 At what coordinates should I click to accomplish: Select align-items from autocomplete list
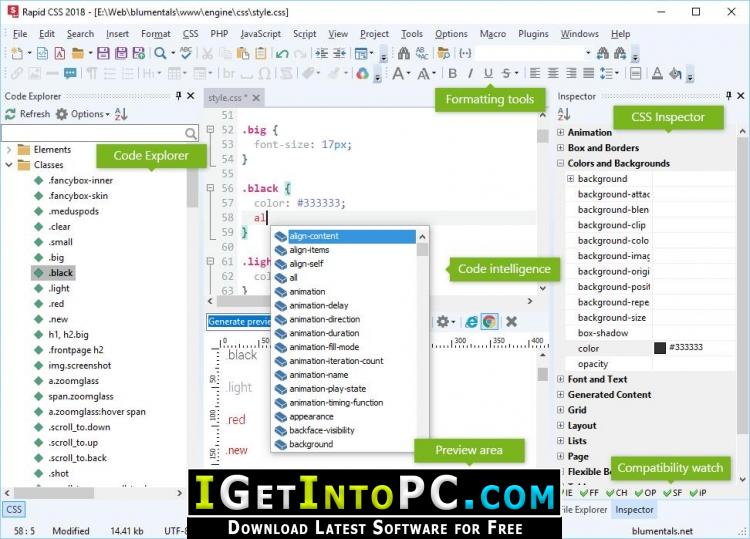point(309,250)
